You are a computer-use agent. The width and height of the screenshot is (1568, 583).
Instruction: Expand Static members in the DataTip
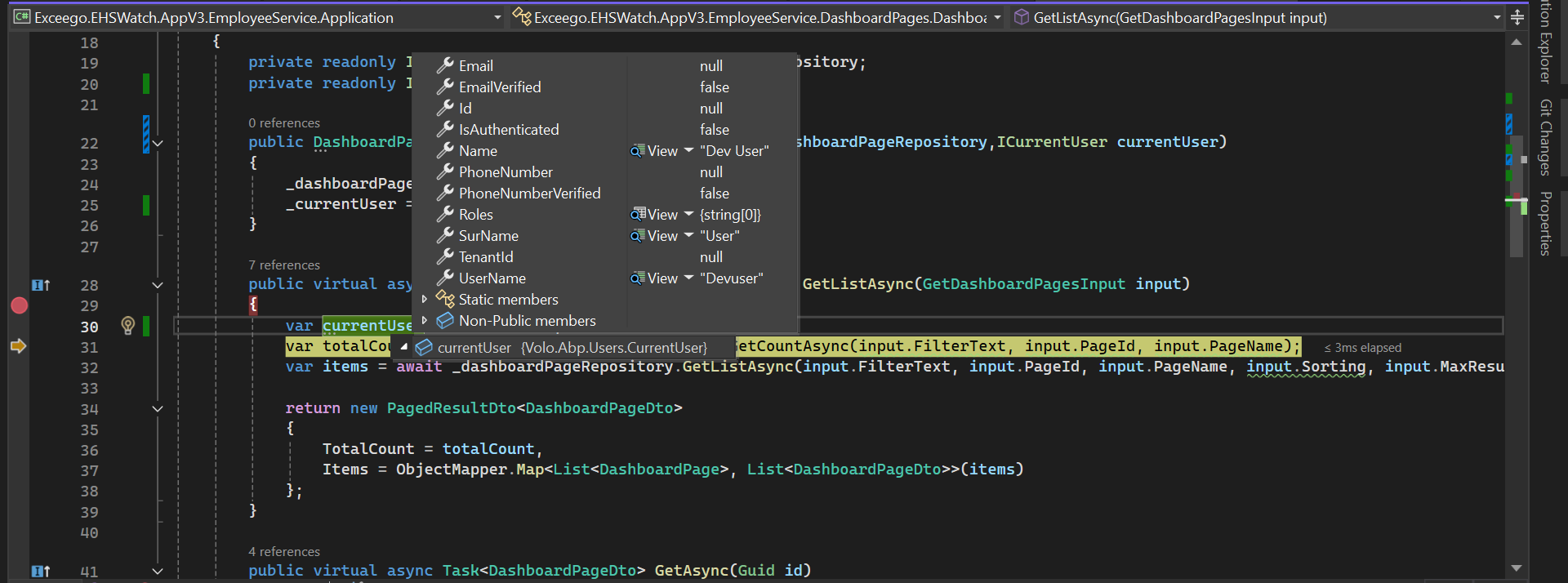(425, 300)
